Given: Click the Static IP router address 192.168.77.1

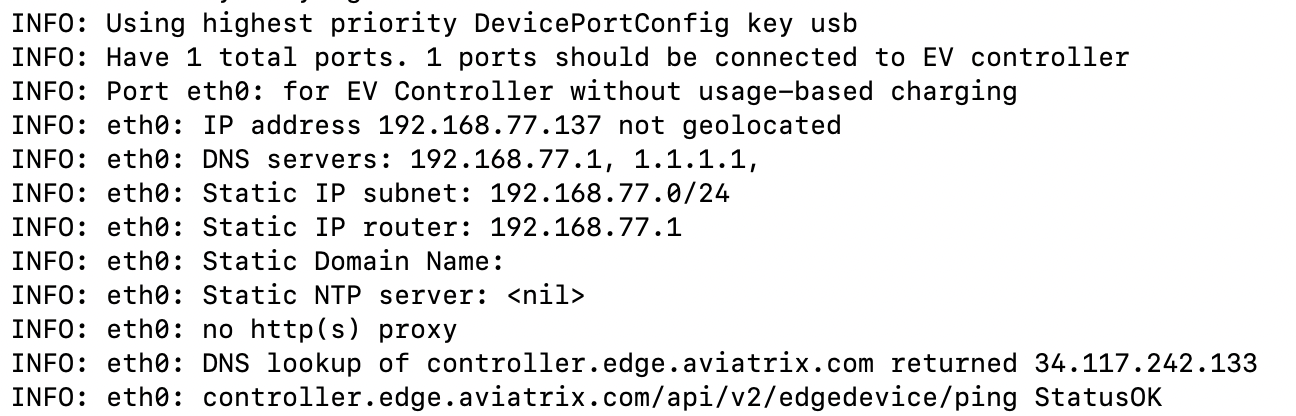Looking at the screenshot, I should (585, 228).
